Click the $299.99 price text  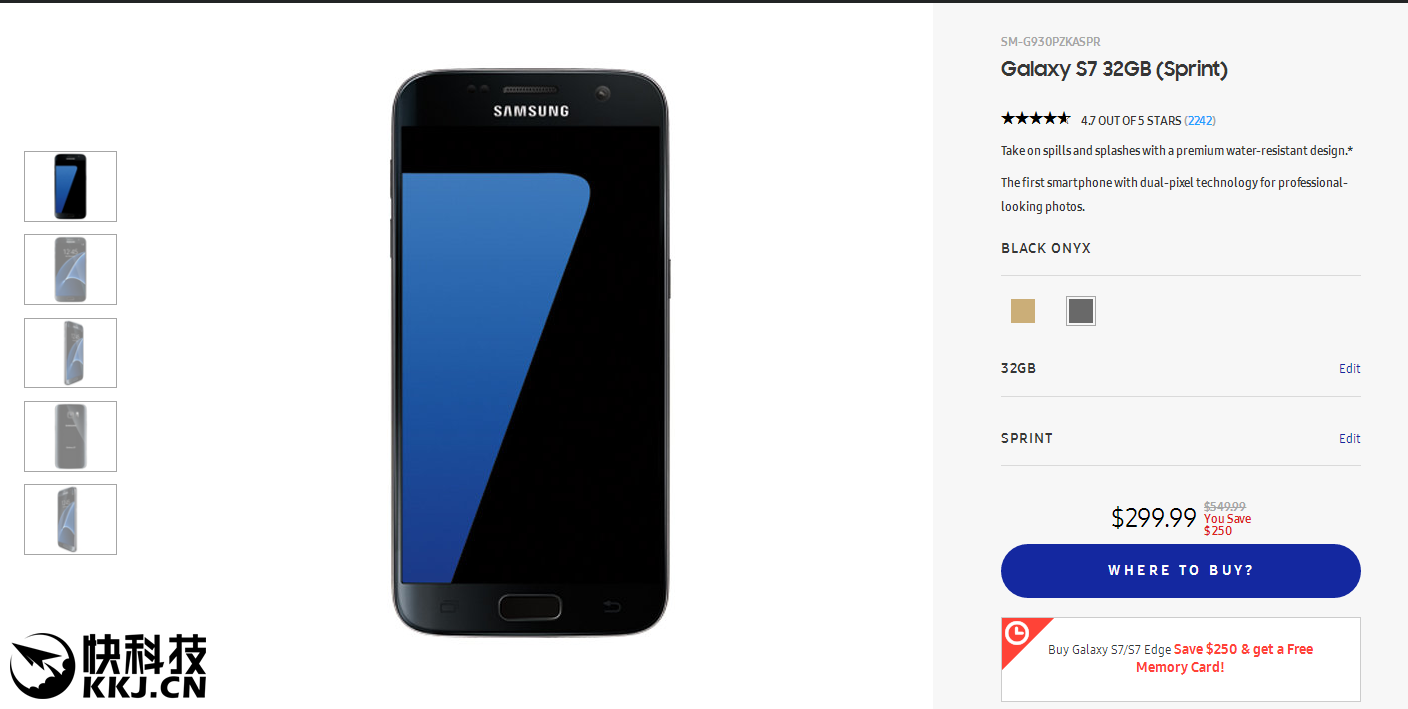(x=1154, y=518)
